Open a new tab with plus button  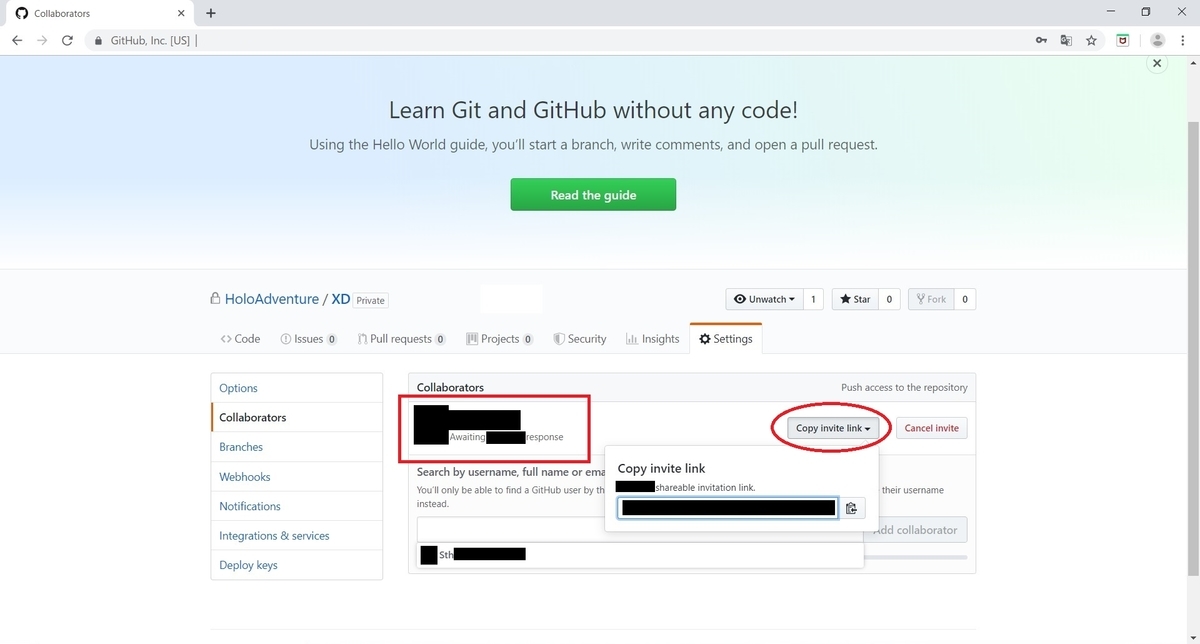(211, 13)
